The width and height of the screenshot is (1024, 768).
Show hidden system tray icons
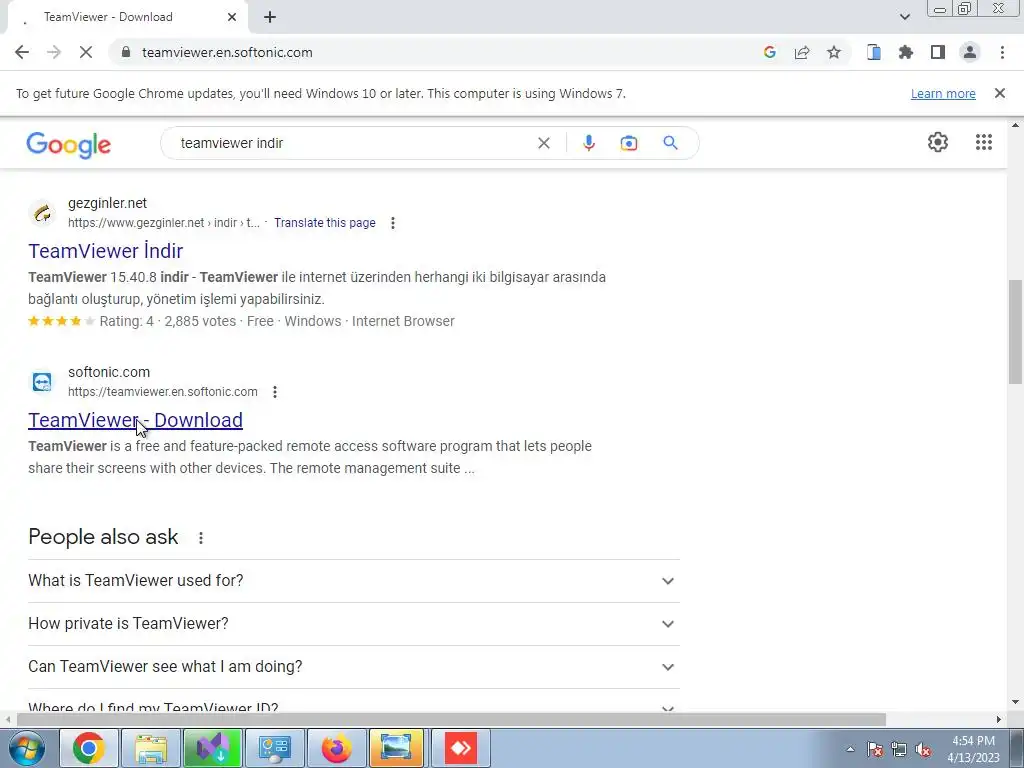point(850,749)
